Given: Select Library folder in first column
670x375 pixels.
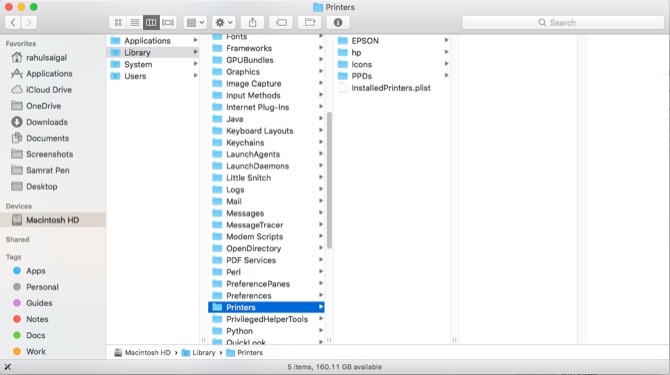Looking at the screenshot, I should point(153,53).
